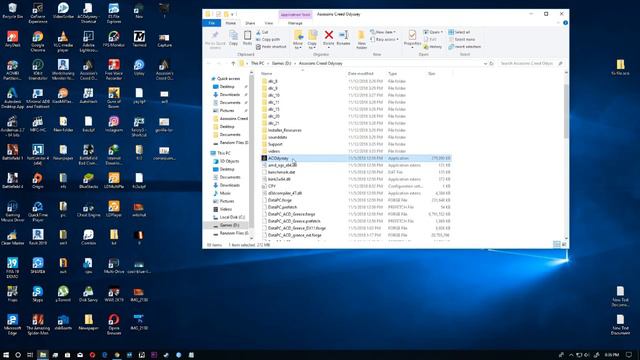Select the Microsoft Edge desktop icon
640x360 pixels.
tap(12, 324)
